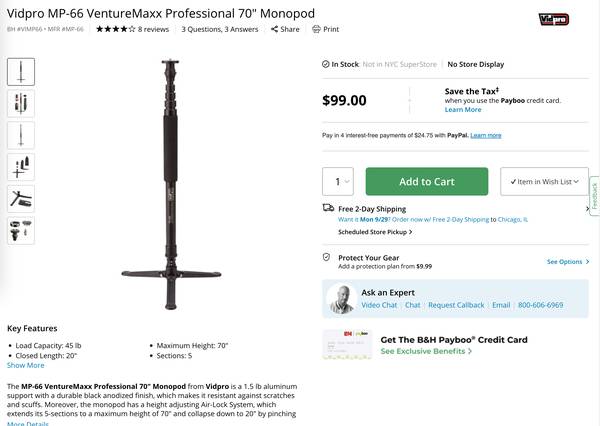Click Show More under Key Features
The image size is (600, 426).
tap(26, 365)
